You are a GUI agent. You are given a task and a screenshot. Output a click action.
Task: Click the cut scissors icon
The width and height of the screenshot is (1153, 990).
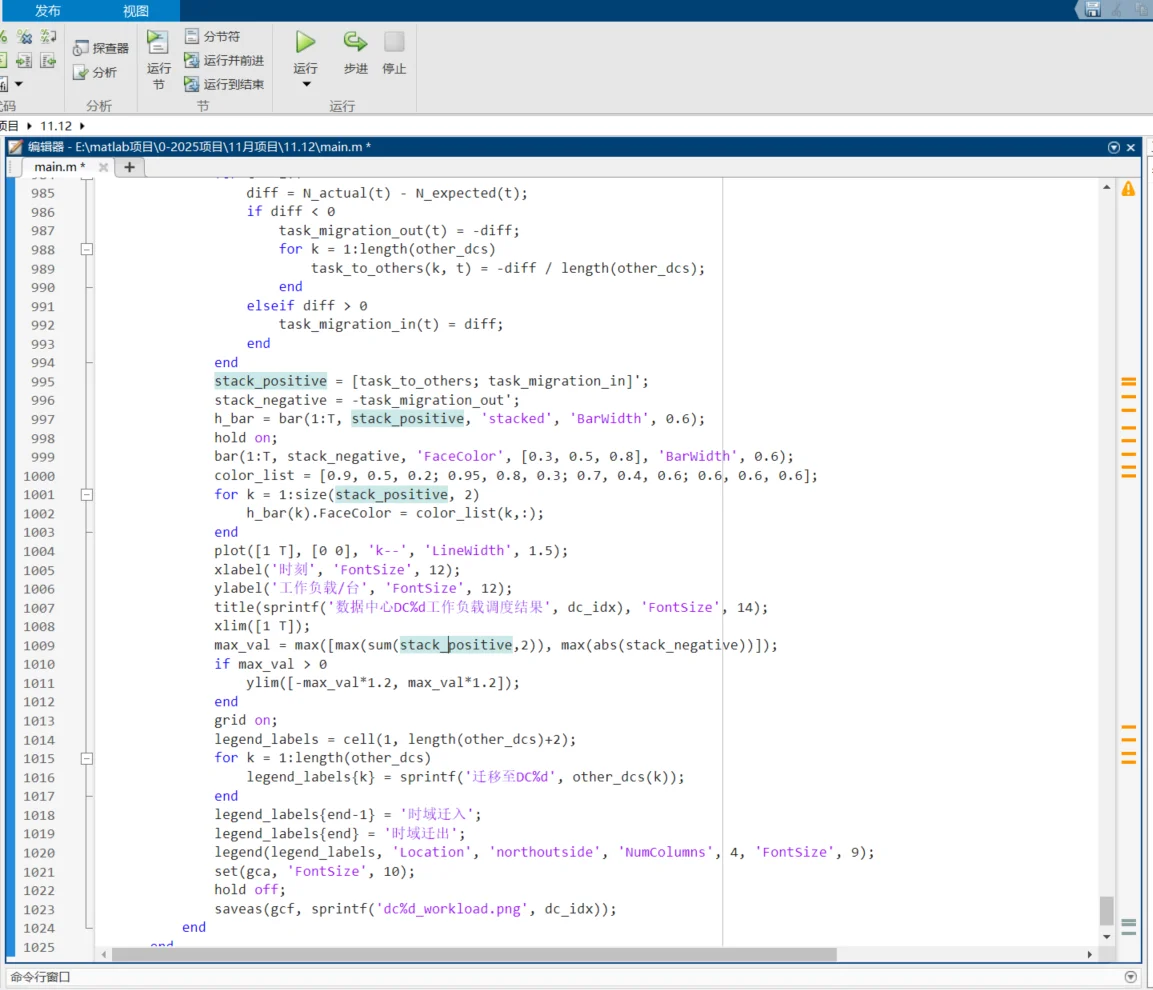(1117, 10)
